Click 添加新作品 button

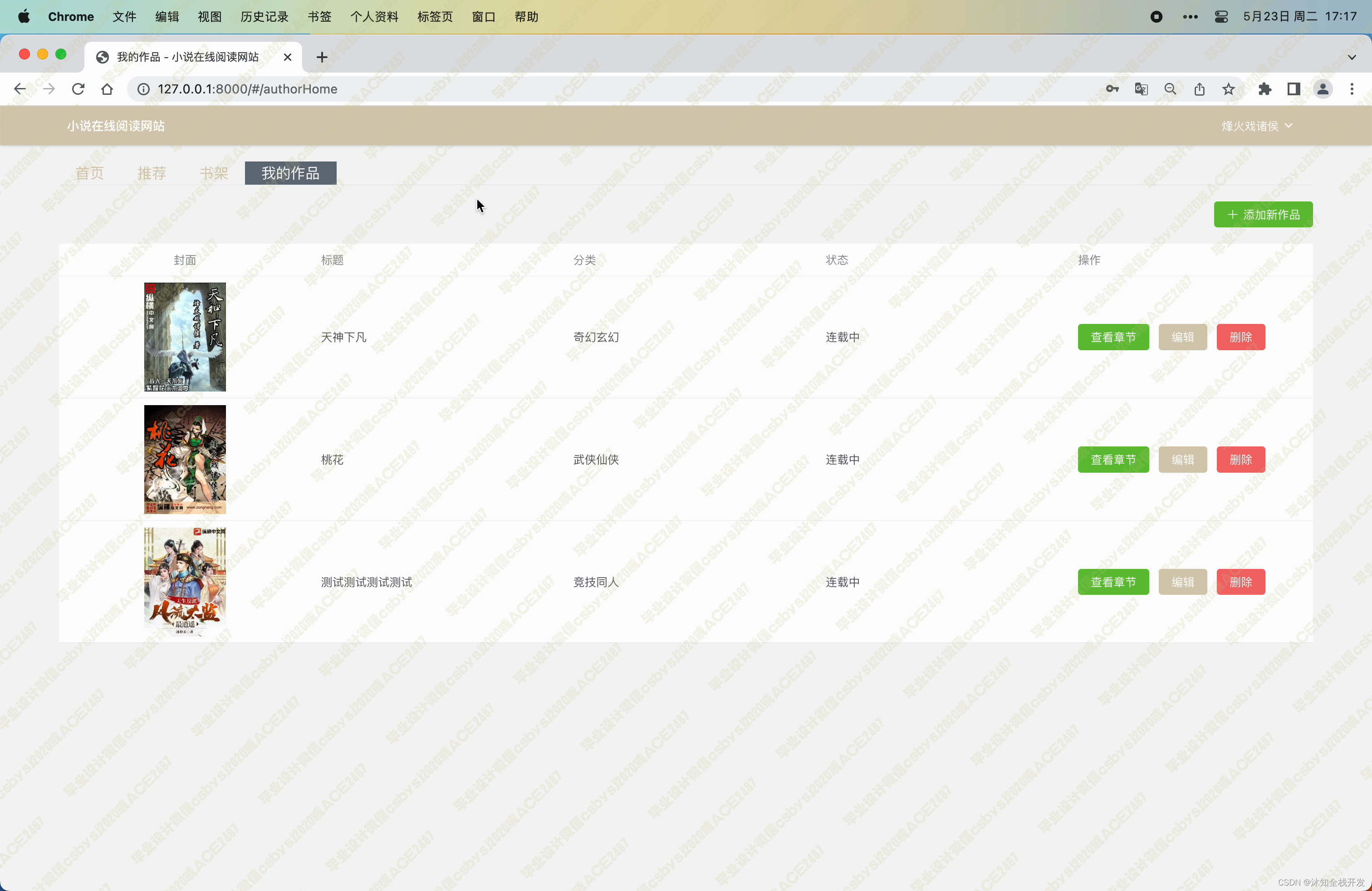point(1263,215)
